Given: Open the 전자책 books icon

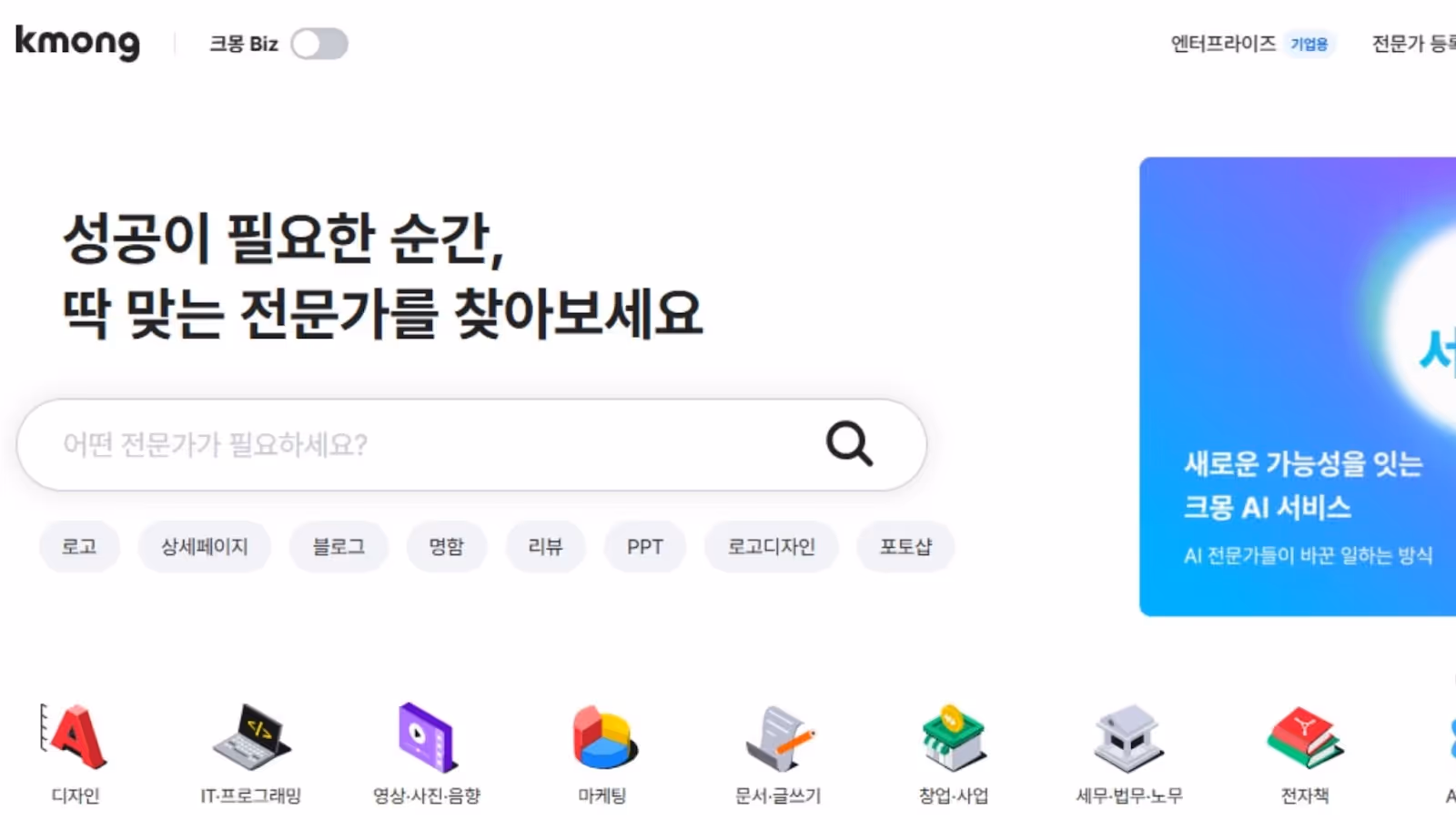Looking at the screenshot, I should tap(1305, 737).
